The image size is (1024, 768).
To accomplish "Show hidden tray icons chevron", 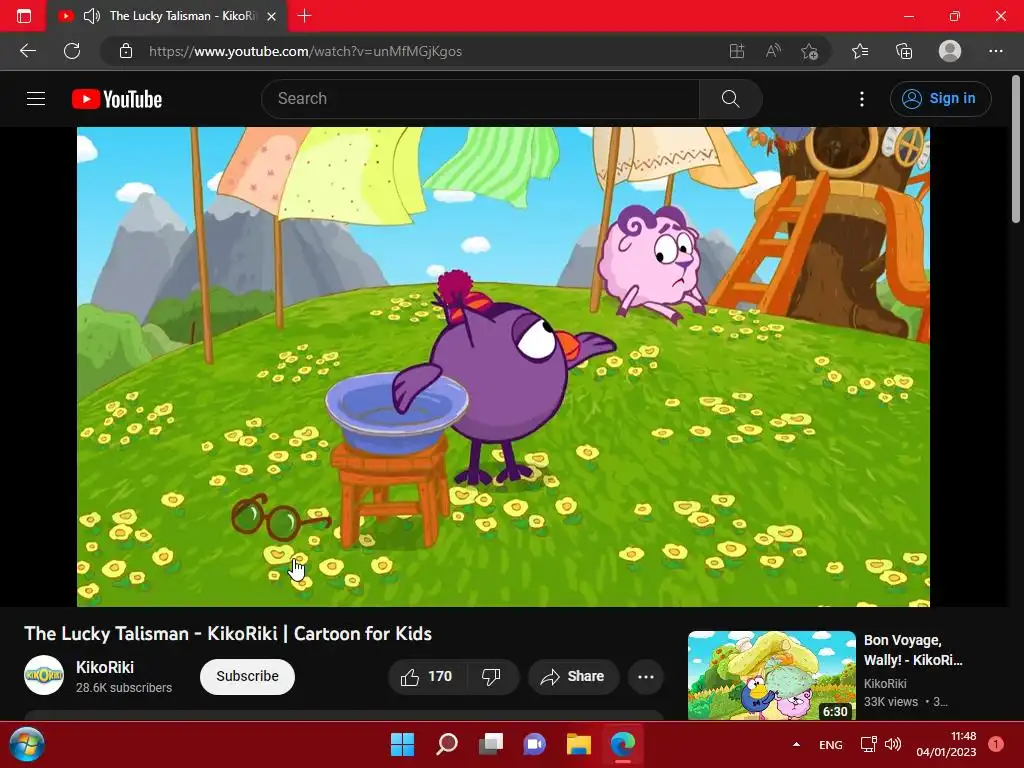I will click(796, 744).
